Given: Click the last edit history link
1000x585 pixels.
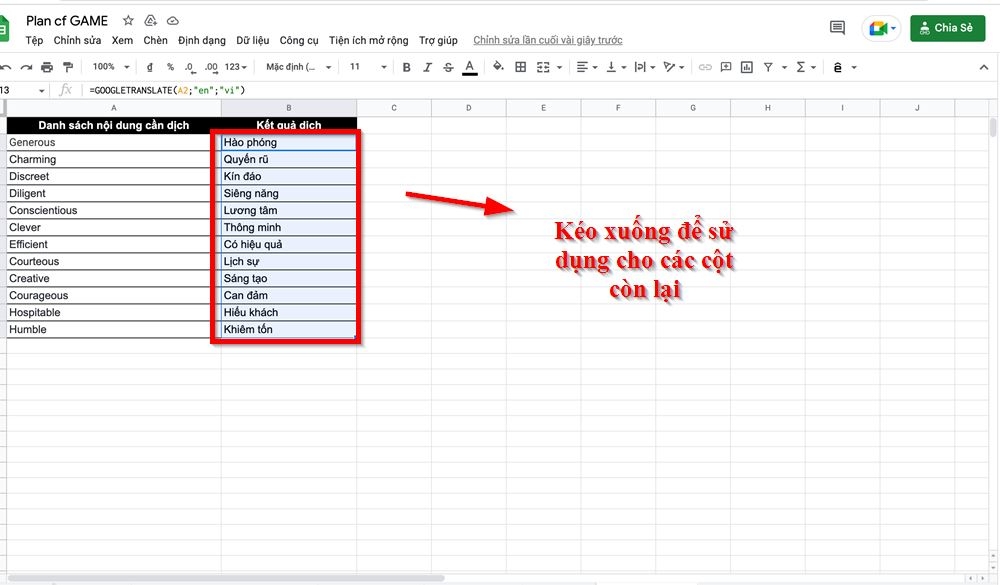Looking at the screenshot, I should point(548,40).
